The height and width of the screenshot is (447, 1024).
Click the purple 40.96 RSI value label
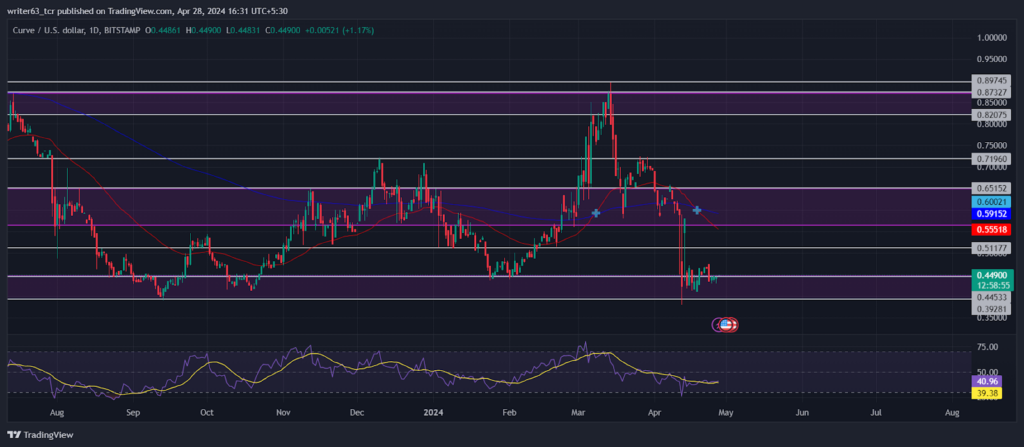pyautogui.click(x=987, y=382)
